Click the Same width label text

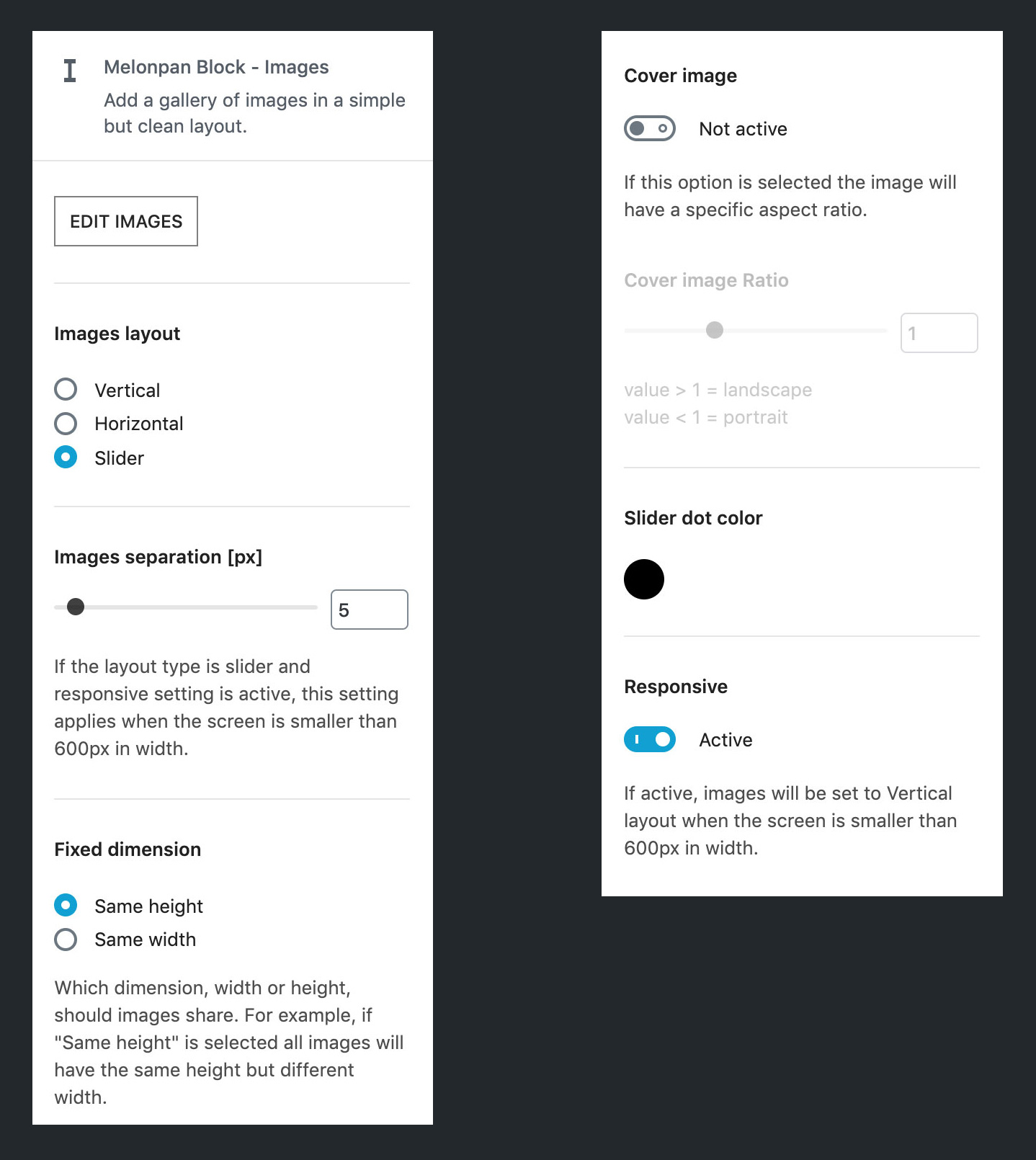coord(146,940)
